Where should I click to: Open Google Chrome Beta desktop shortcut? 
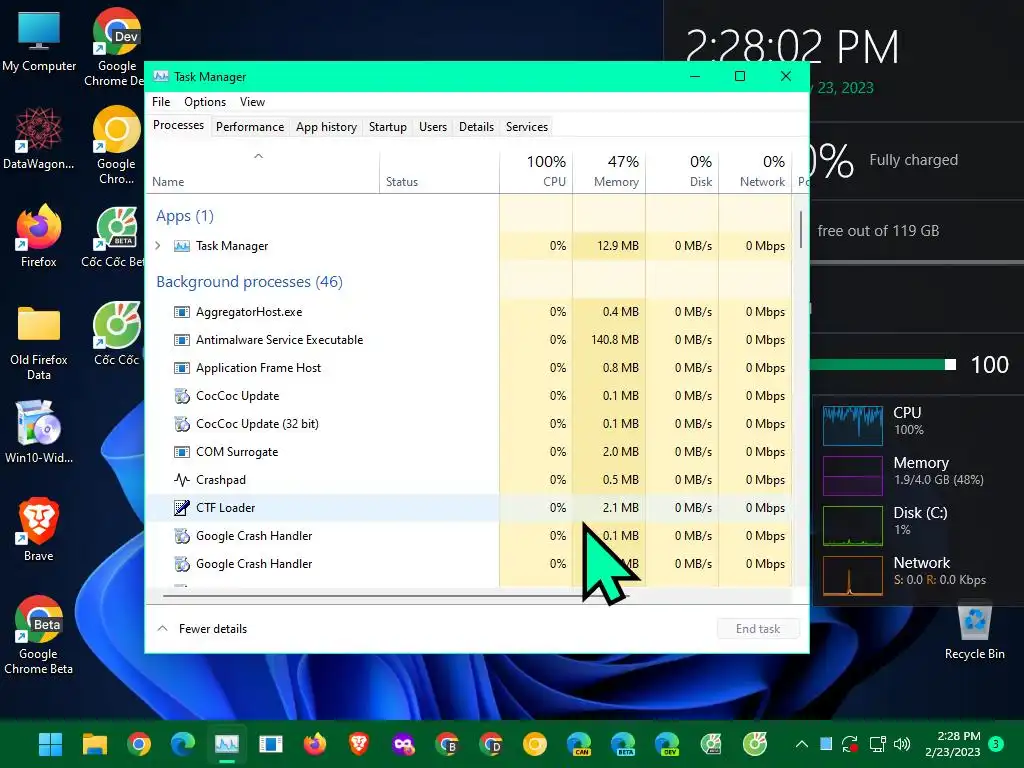[x=39, y=635]
